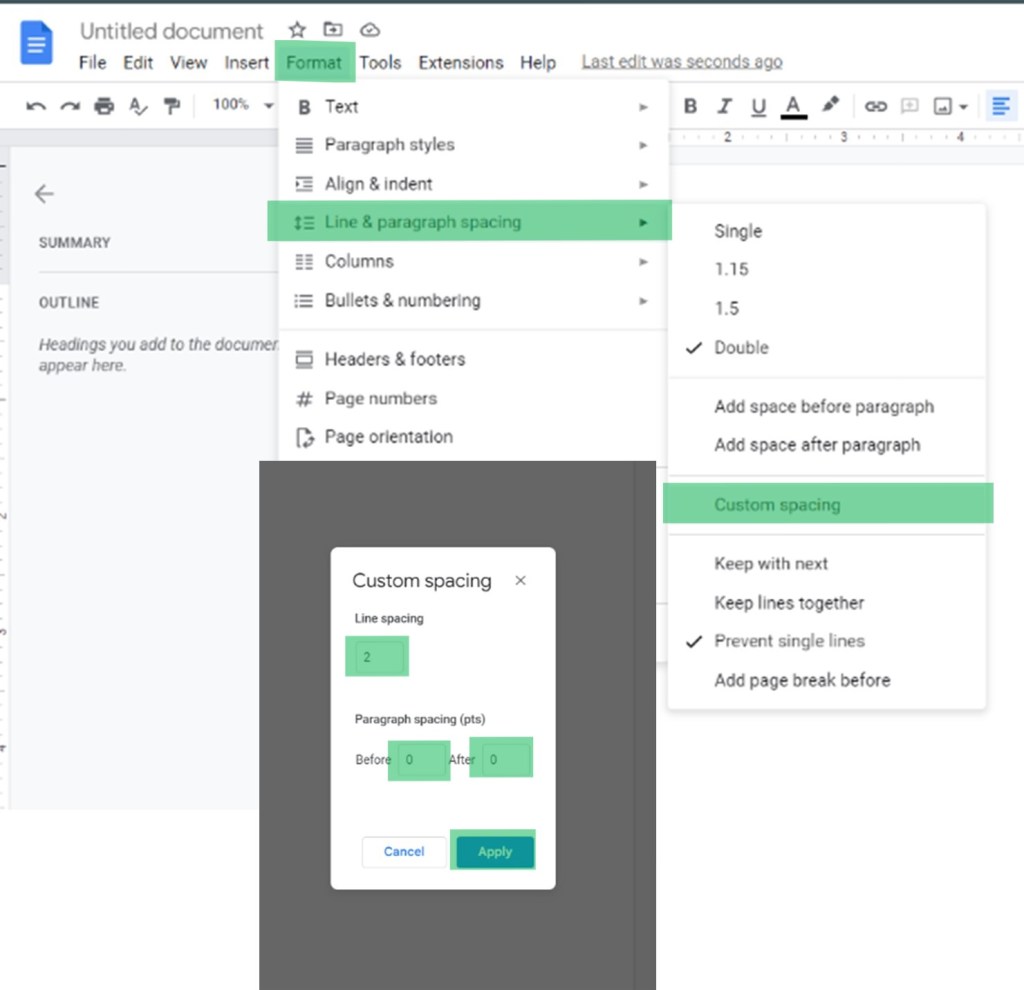1024x990 pixels.
Task: Select the Paint format roller icon
Action: (172, 106)
